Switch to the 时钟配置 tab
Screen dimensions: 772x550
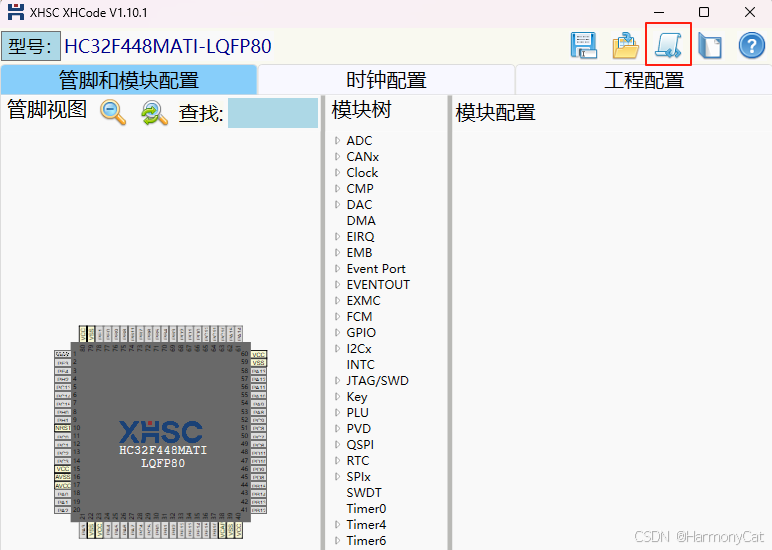(x=386, y=80)
